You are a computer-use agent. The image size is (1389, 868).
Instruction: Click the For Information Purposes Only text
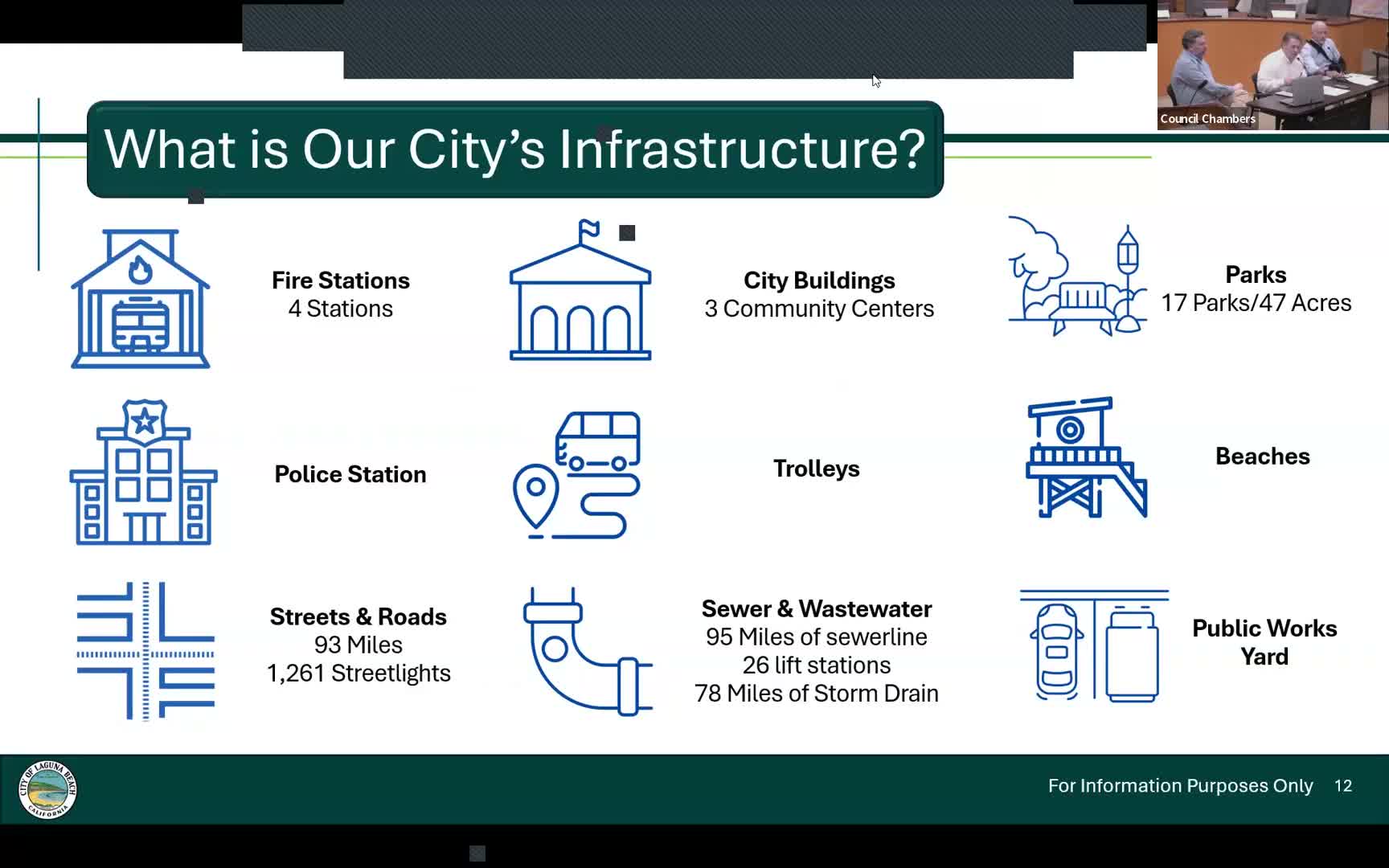[x=1178, y=786]
